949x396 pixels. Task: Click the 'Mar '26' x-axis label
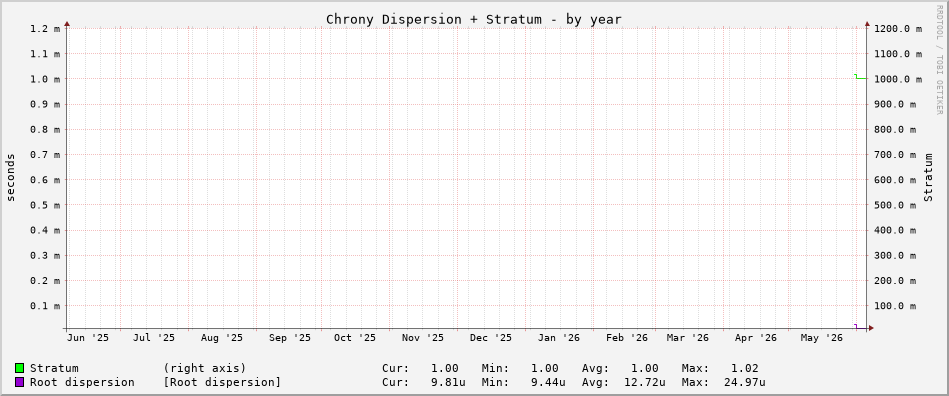click(688, 338)
